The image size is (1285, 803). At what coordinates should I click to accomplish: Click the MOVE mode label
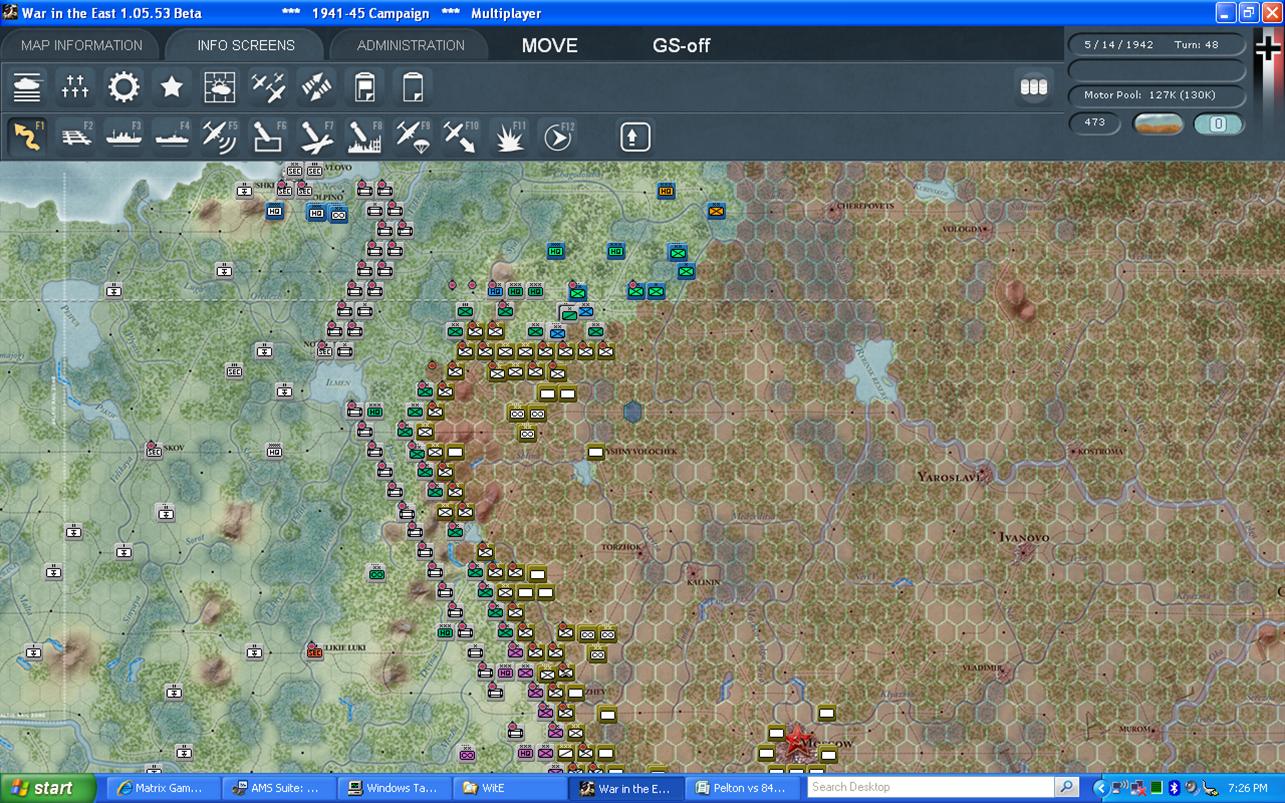(x=550, y=45)
